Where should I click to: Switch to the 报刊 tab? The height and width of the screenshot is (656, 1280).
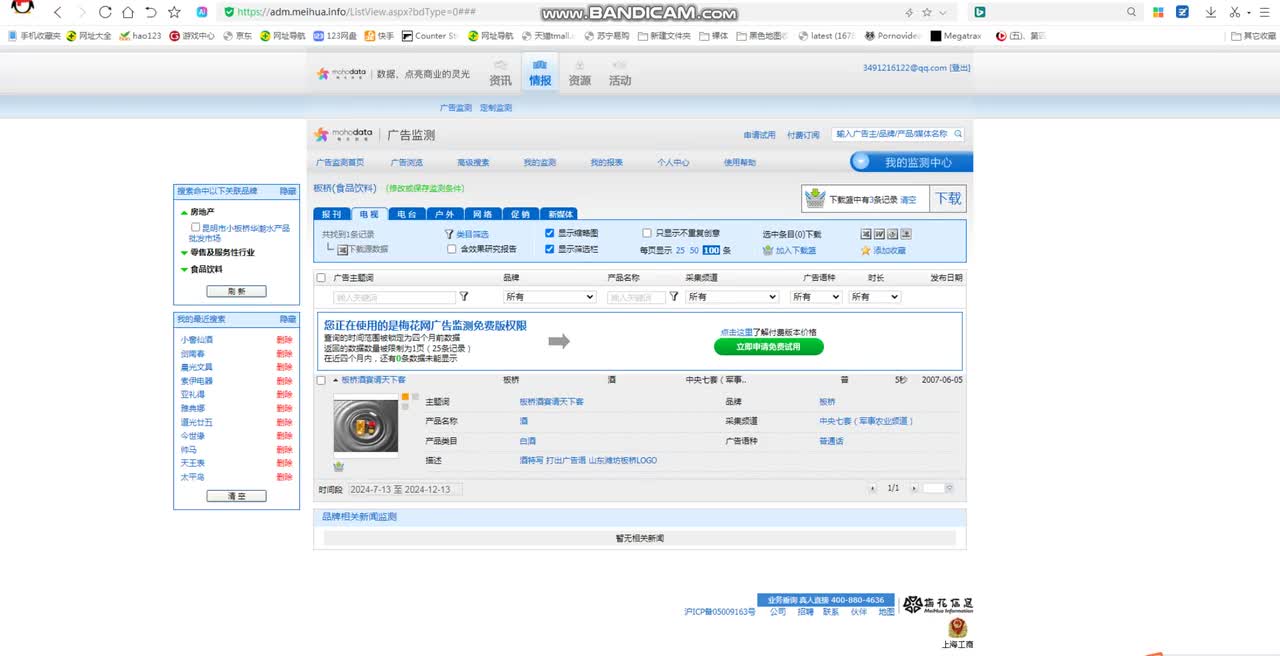(332, 214)
